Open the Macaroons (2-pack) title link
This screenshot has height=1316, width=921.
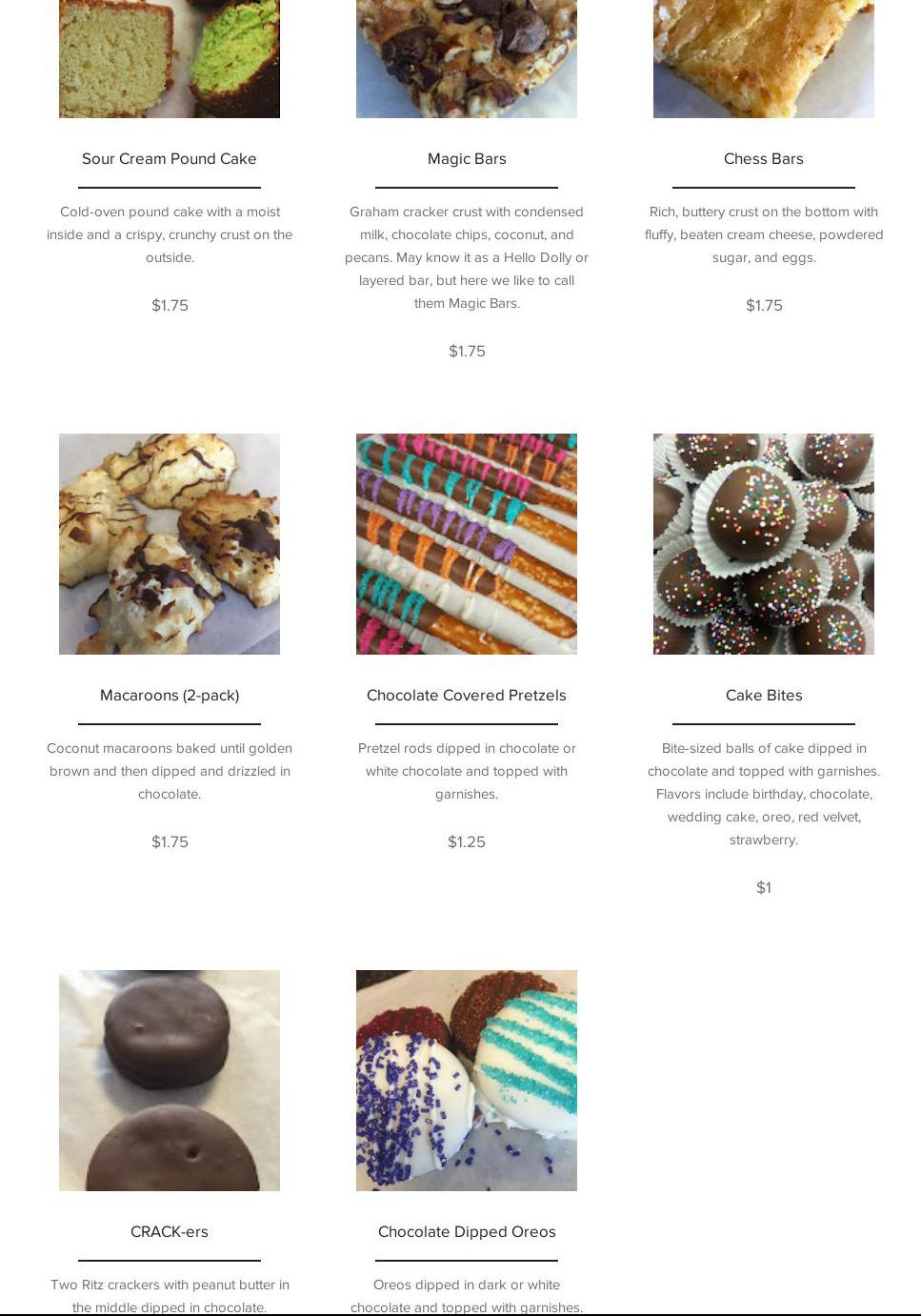pyautogui.click(x=170, y=696)
